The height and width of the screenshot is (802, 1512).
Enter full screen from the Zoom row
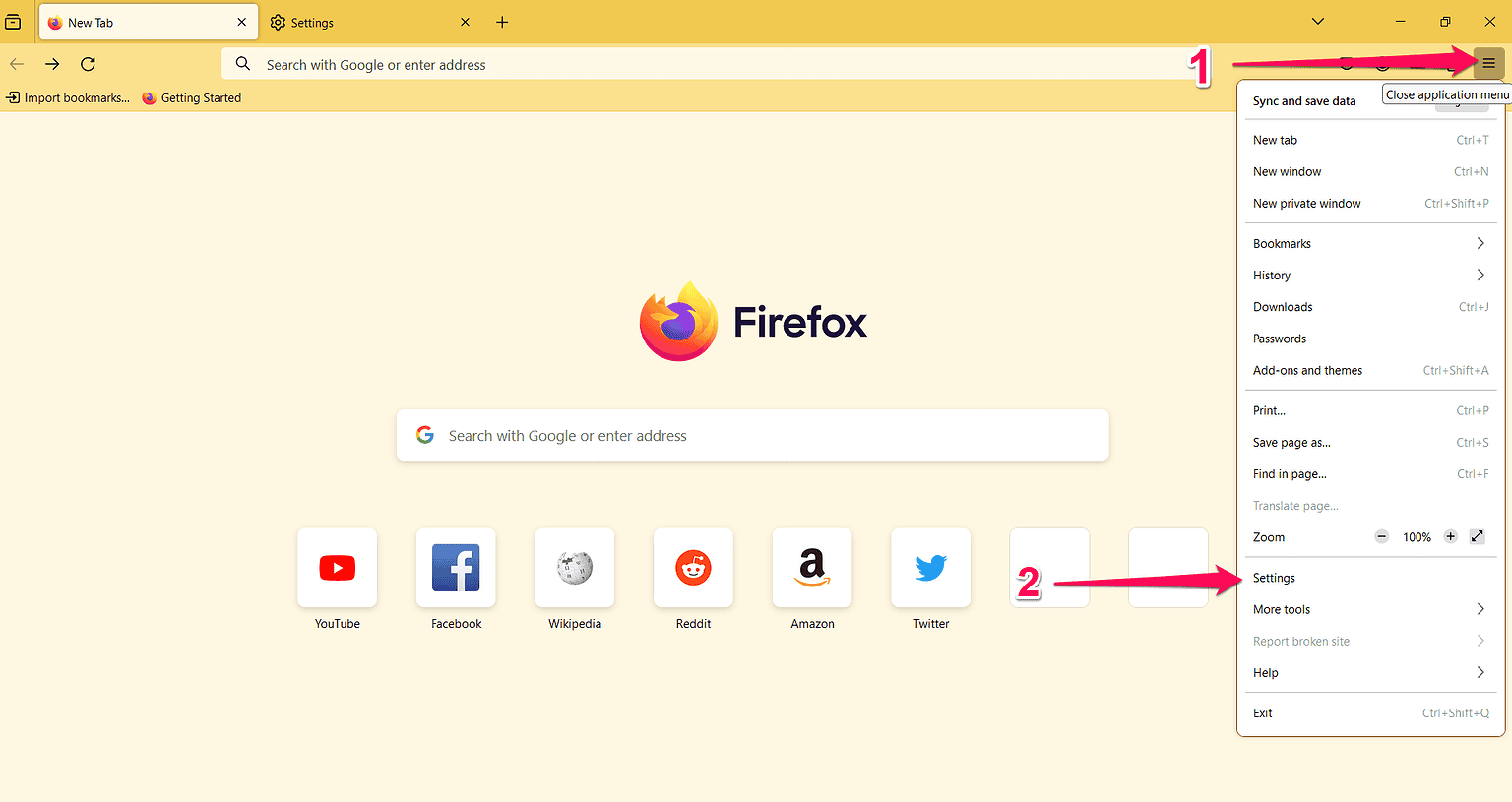[x=1478, y=537]
